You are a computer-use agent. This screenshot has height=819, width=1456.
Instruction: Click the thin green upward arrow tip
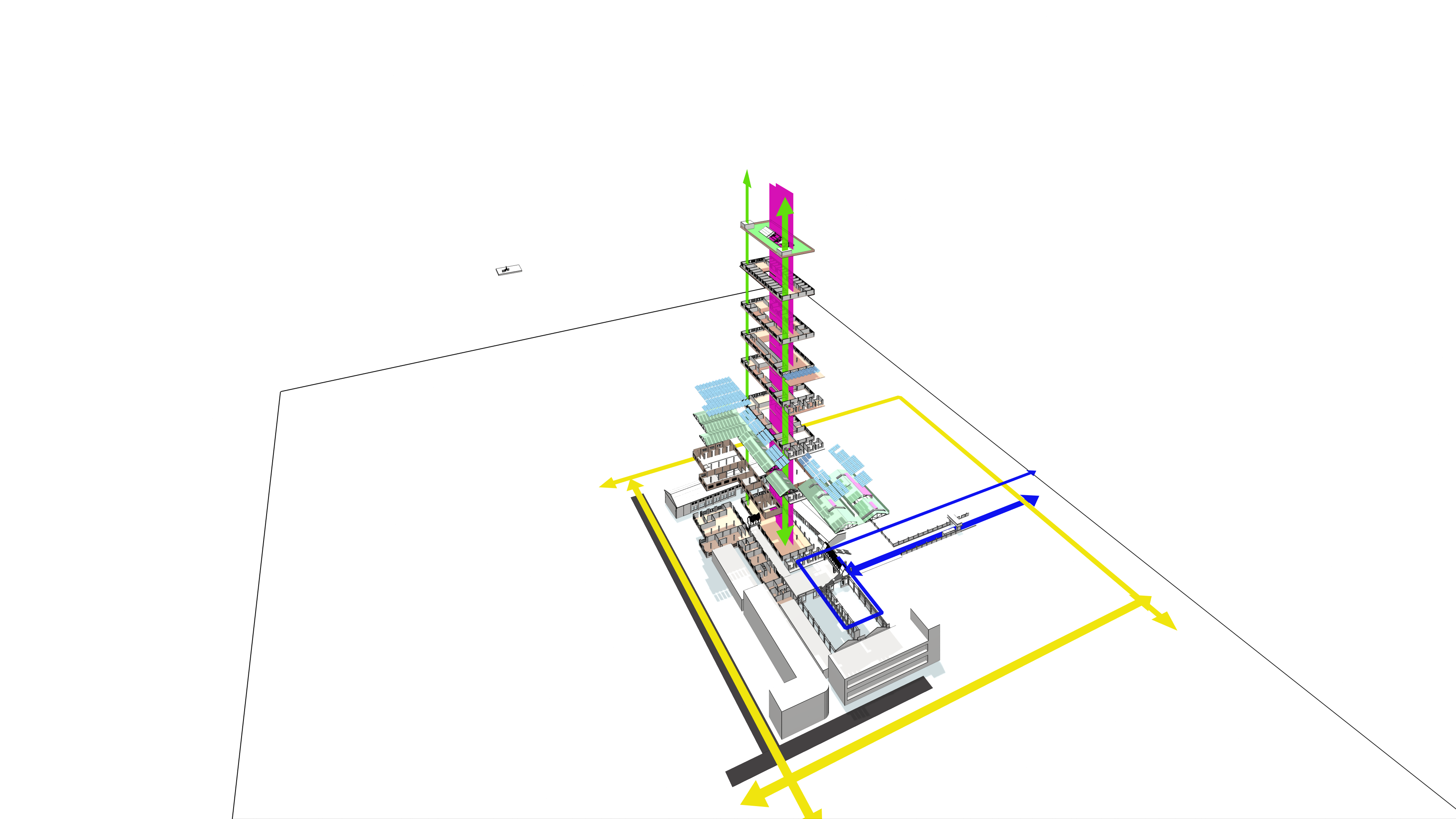(x=747, y=176)
